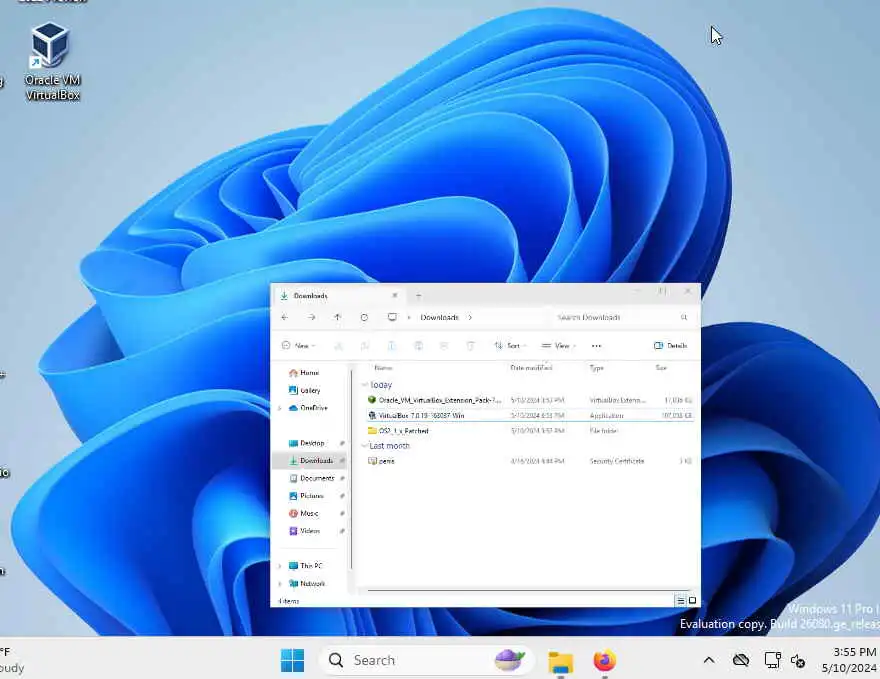Open Gallery in the navigation pane
Screen dimensions: 880x679
(x=304, y=390)
